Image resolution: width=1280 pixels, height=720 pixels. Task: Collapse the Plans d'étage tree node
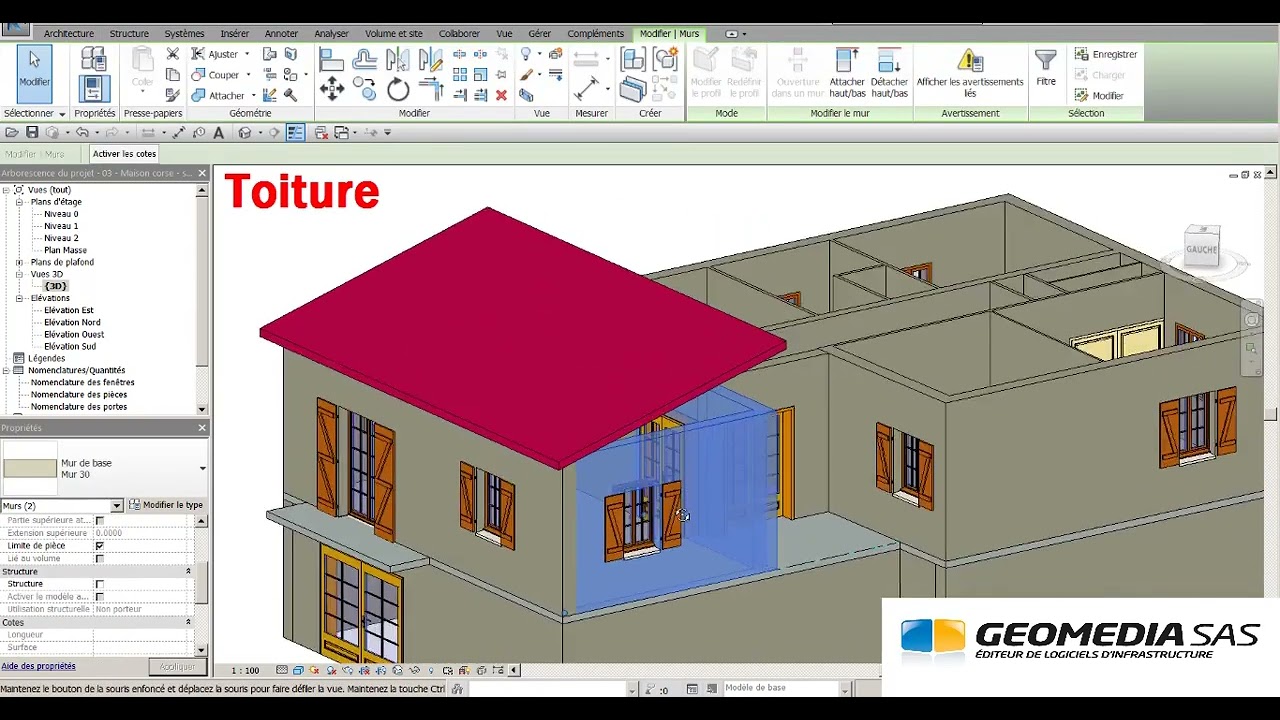[19, 202]
